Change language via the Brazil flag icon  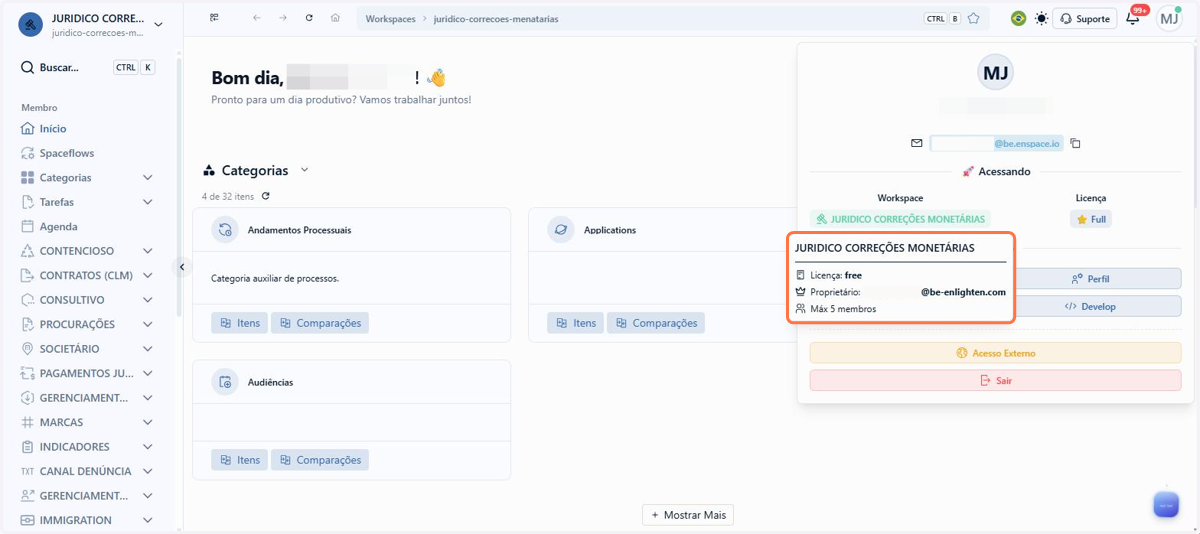tap(1018, 18)
